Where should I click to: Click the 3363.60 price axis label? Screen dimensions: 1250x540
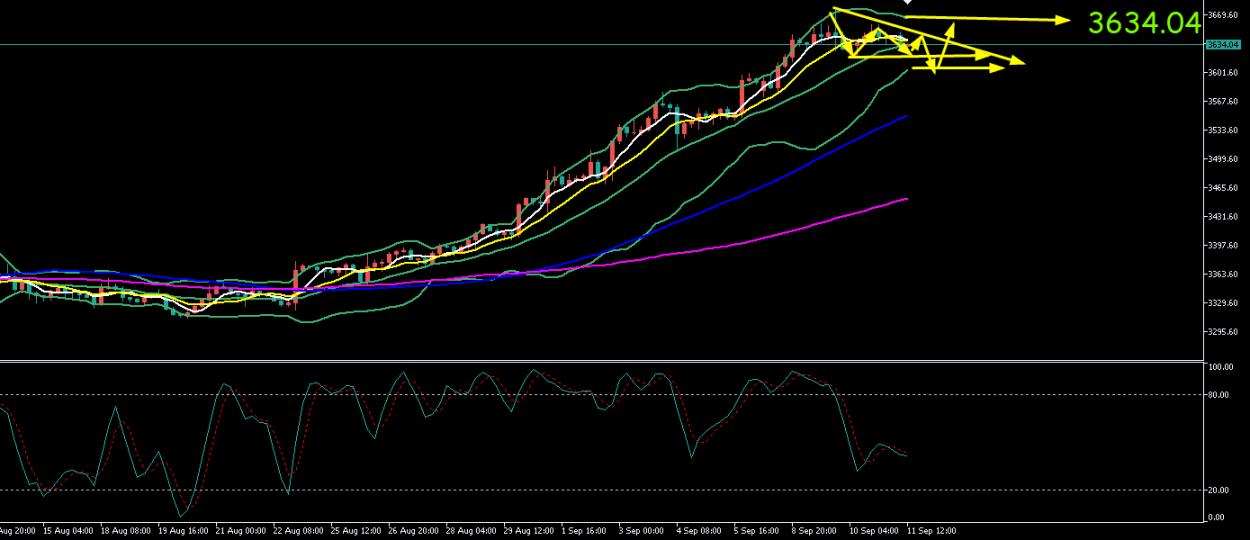(x=1223, y=275)
